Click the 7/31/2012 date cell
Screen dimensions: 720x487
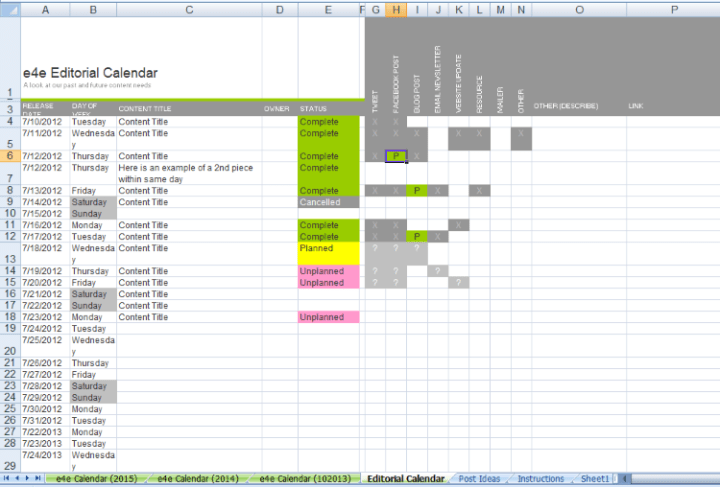(45, 420)
